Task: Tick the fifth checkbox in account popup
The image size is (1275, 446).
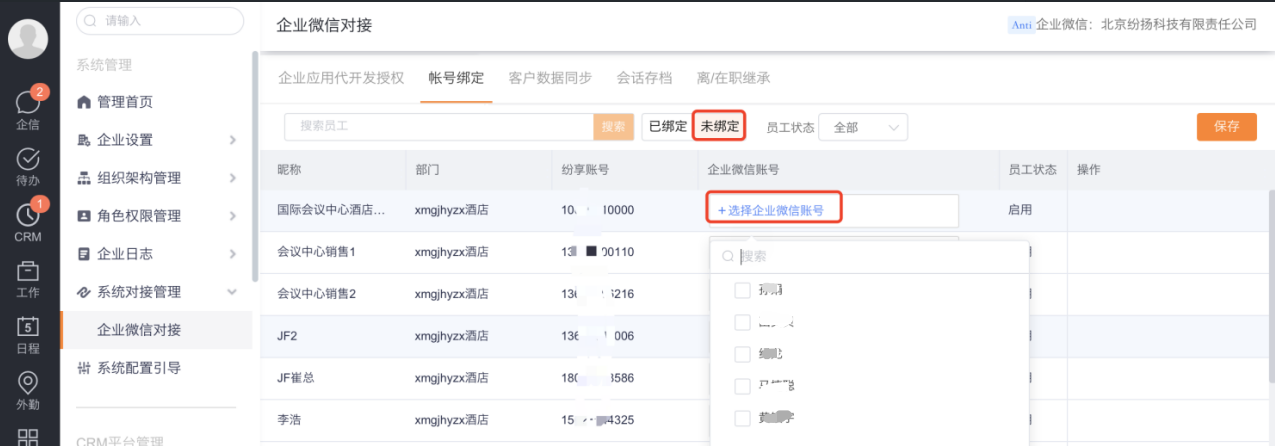Action: (x=742, y=418)
